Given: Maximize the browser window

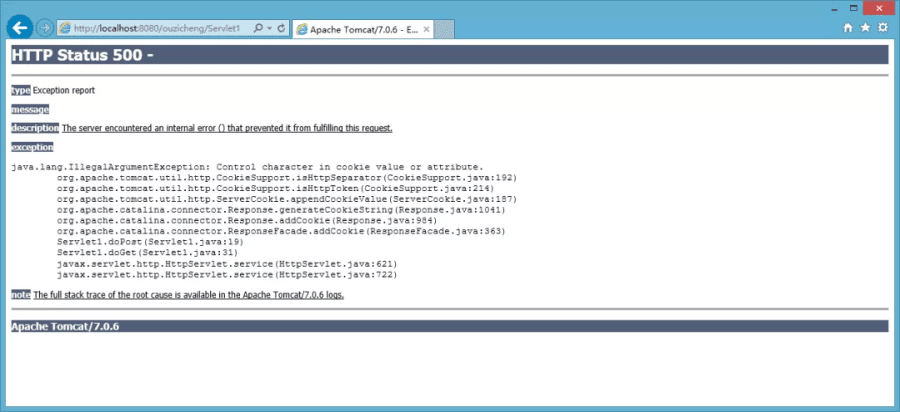Looking at the screenshot, I should coord(853,8).
